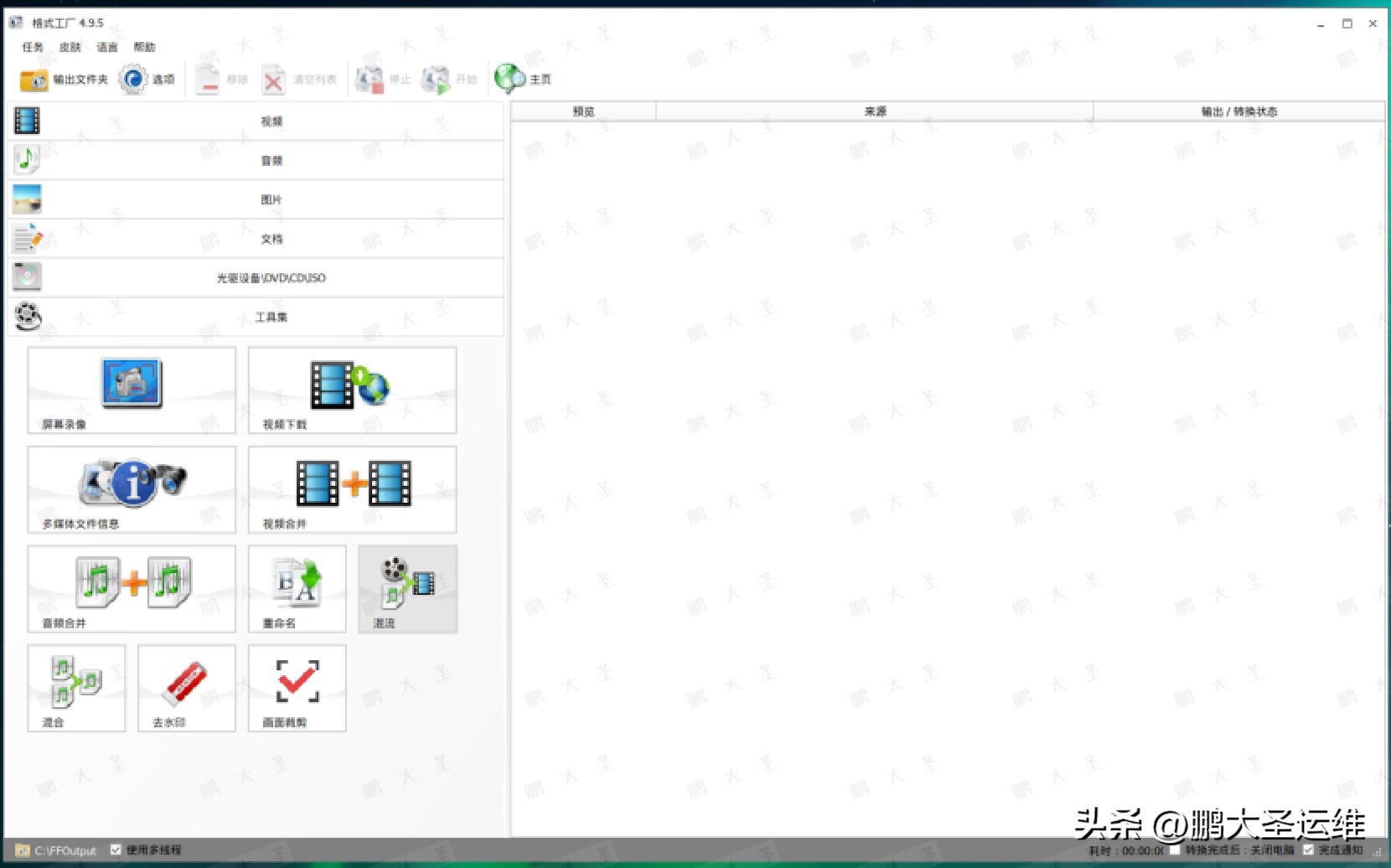The image size is (1391, 868).
Task: Toggle the multi-thread (使用多线程) checkbox
Action: coord(116,850)
